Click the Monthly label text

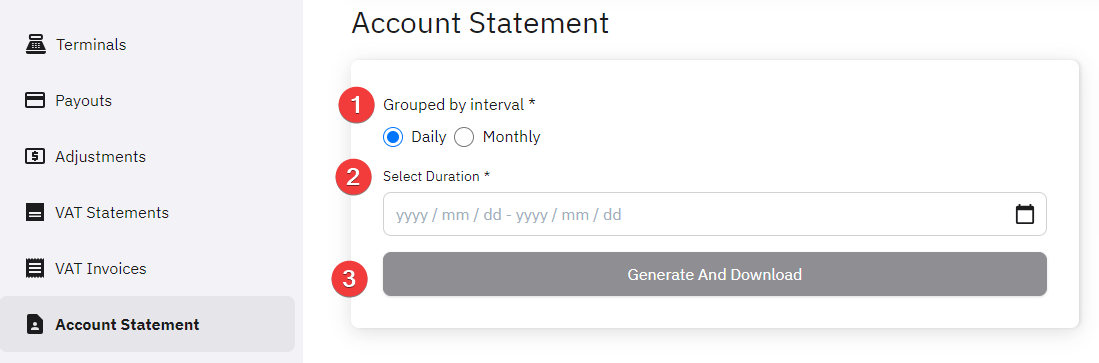tap(512, 137)
